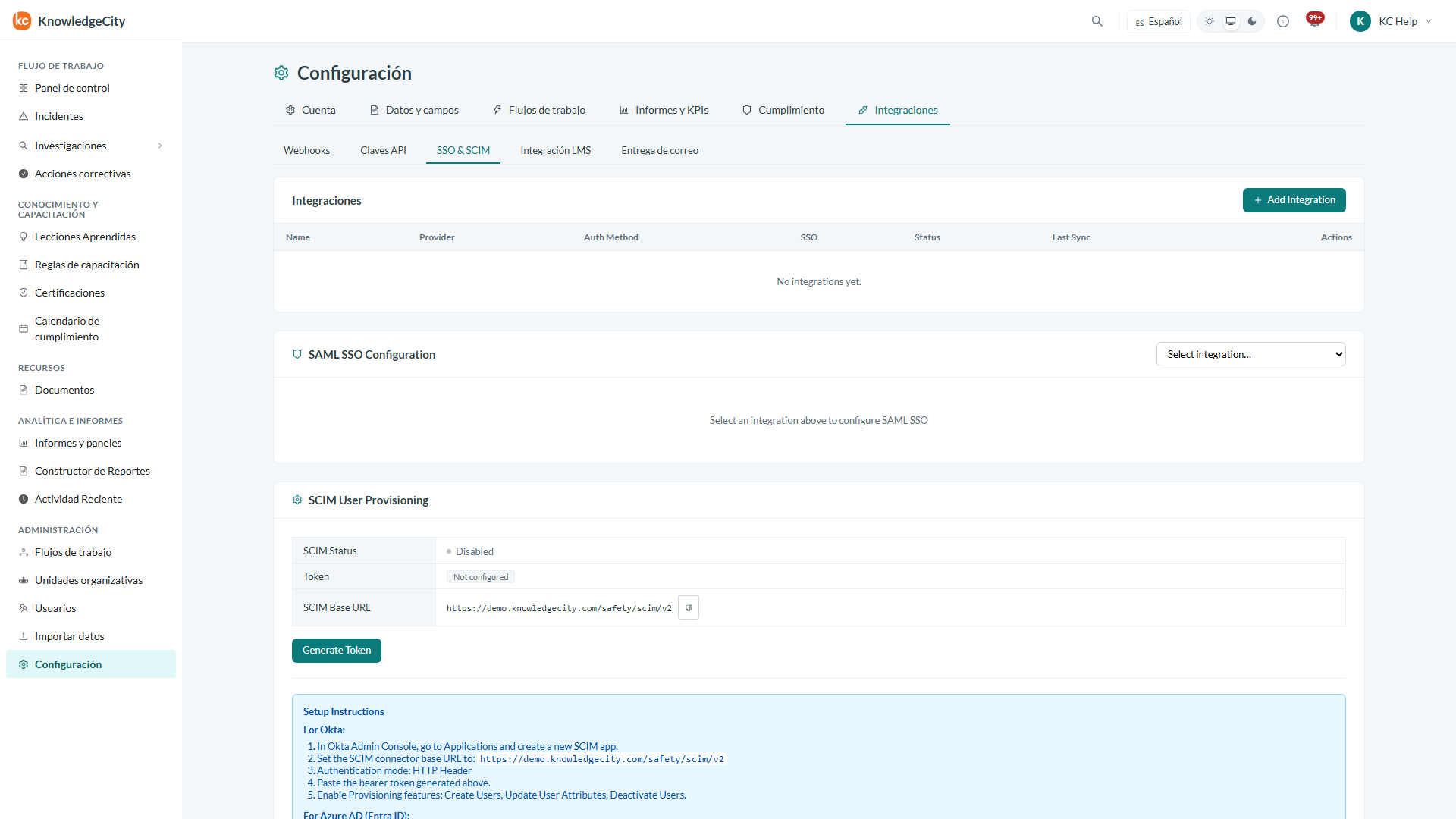This screenshot has width=1456, height=819.
Task: Expand the Investigaciones sidebar chevron
Action: [x=160, y=146]
